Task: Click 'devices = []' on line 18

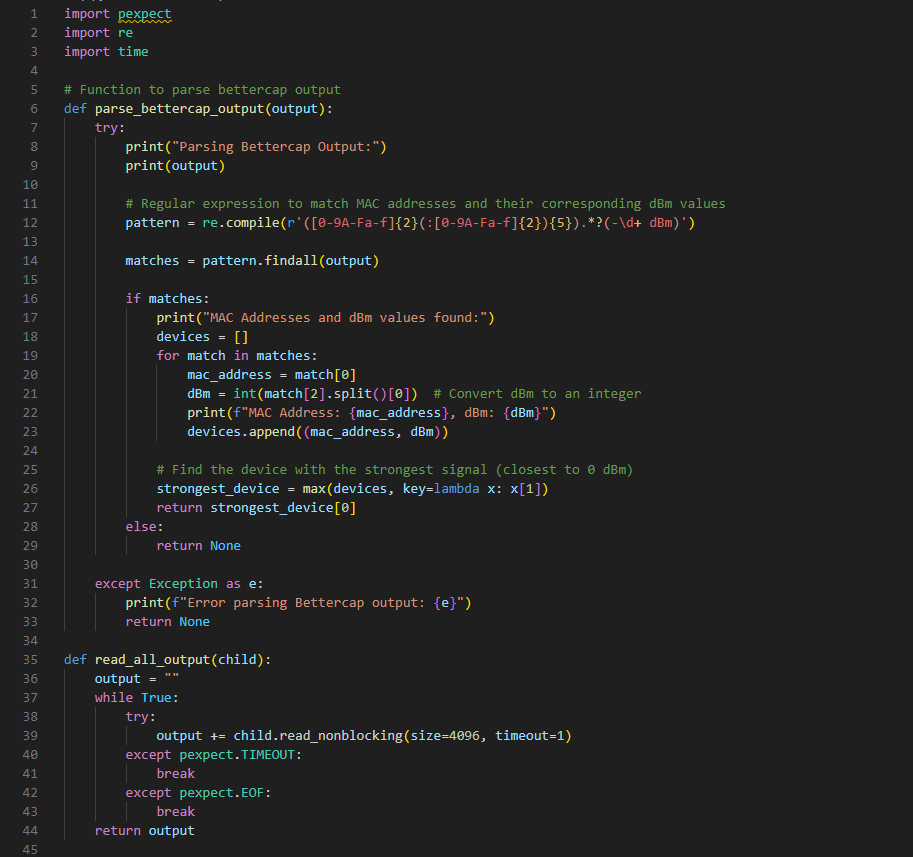Action: click(x=202, y=337)
